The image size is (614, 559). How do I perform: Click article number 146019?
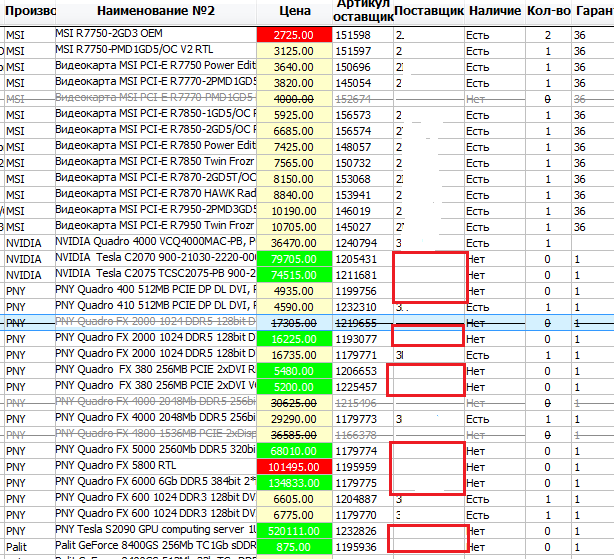pyautogui.click(x=353, y=211)
